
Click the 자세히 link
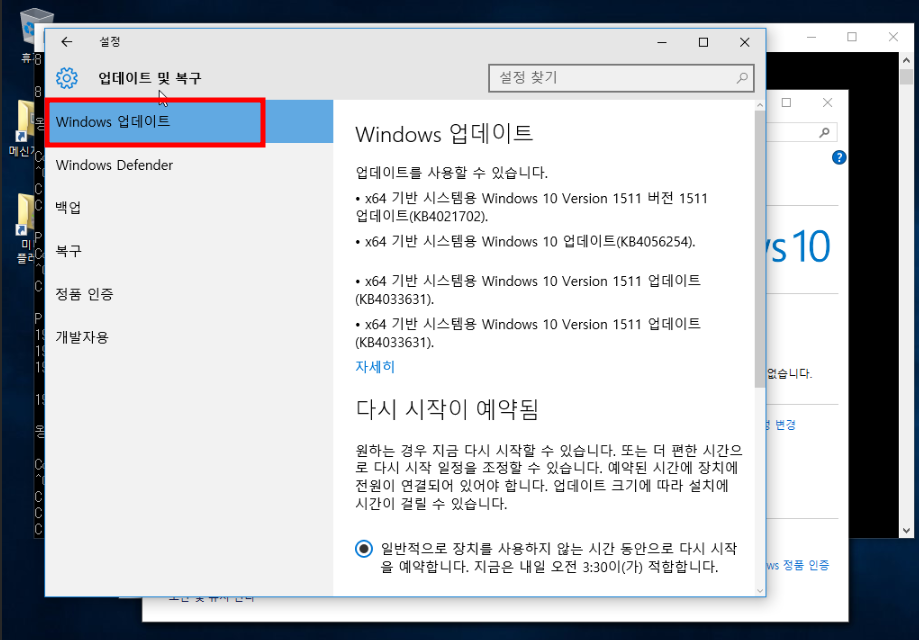coord(375,367)
